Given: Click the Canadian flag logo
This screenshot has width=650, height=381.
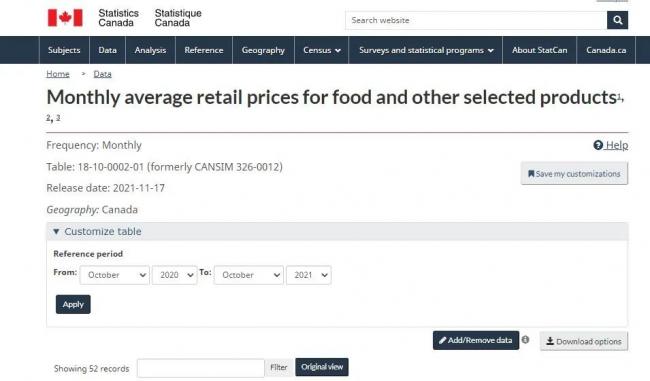Looking at the screenshot, I should point(65,18).
